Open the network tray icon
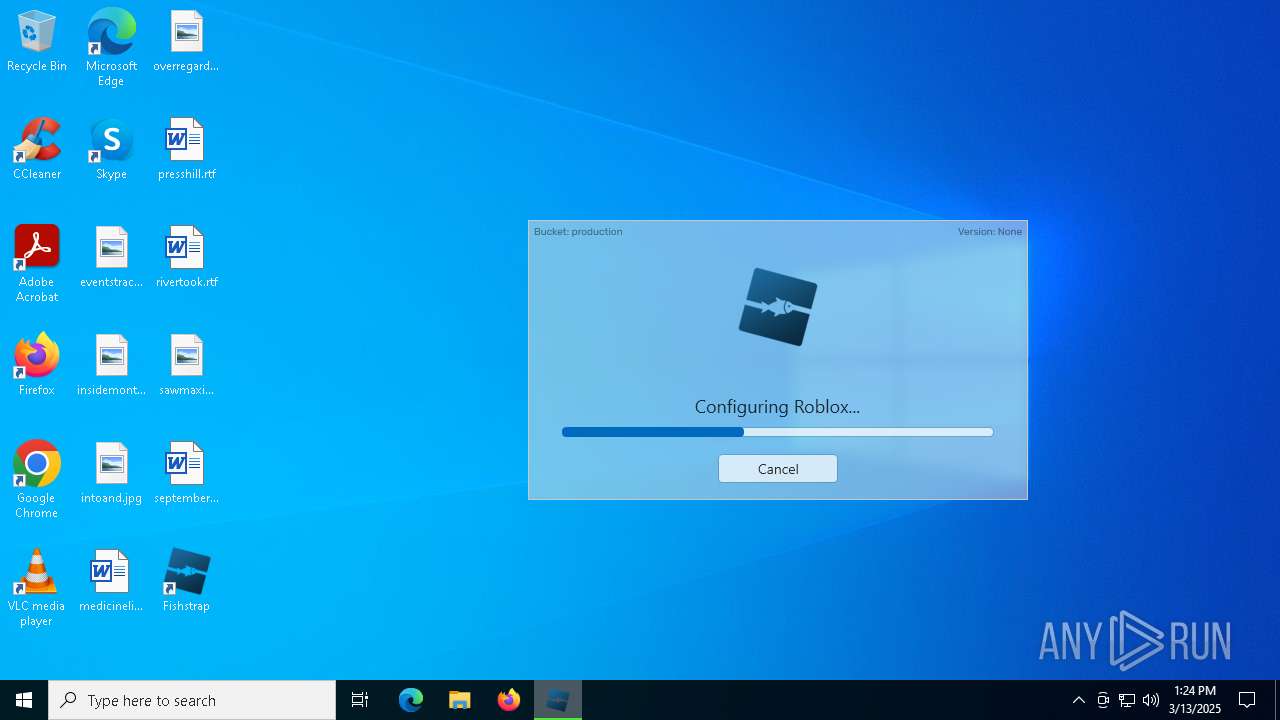 click(1127, 700)
